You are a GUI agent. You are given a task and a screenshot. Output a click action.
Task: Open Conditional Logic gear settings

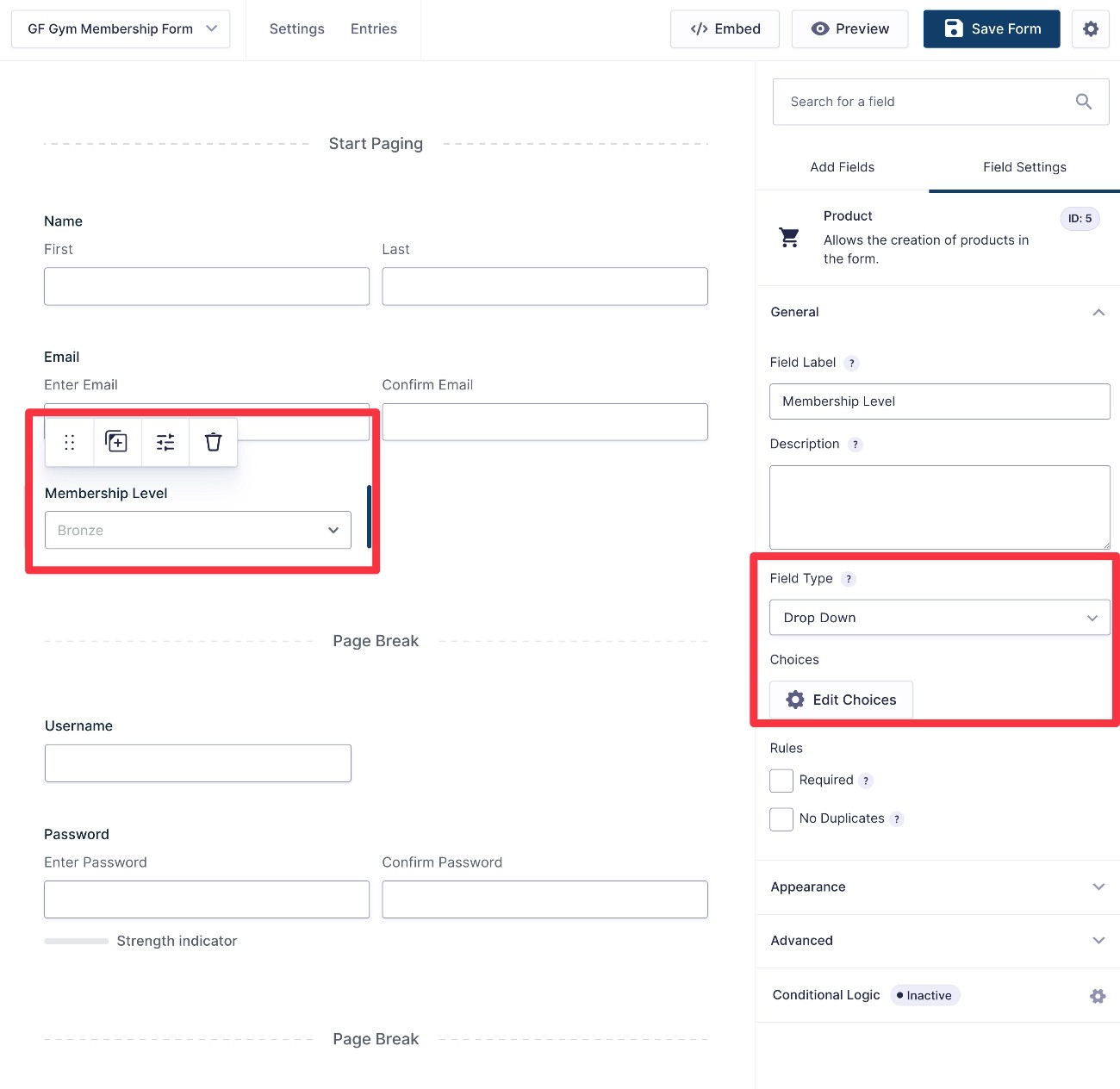pyautogui.click(x=1097, y=996)
